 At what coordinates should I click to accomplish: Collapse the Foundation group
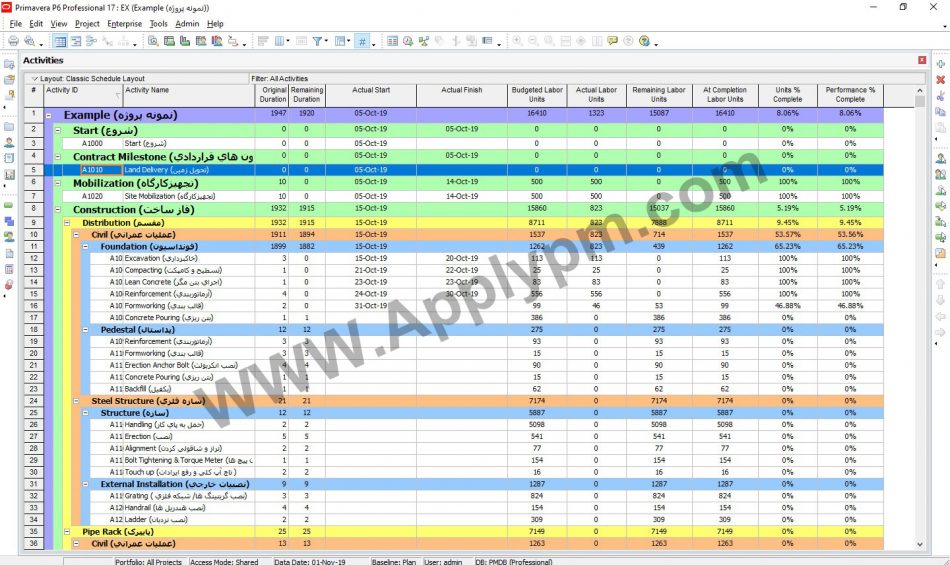[85, 246]
